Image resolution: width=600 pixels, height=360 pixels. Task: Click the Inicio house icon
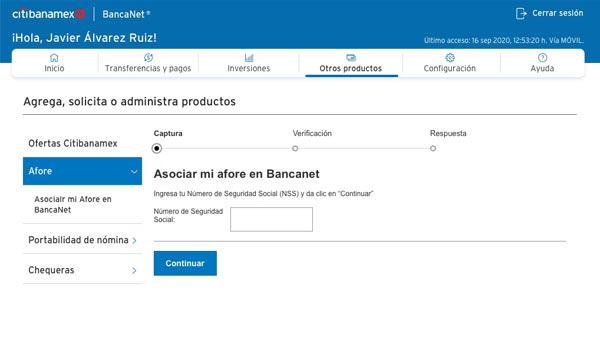[54, 58]
